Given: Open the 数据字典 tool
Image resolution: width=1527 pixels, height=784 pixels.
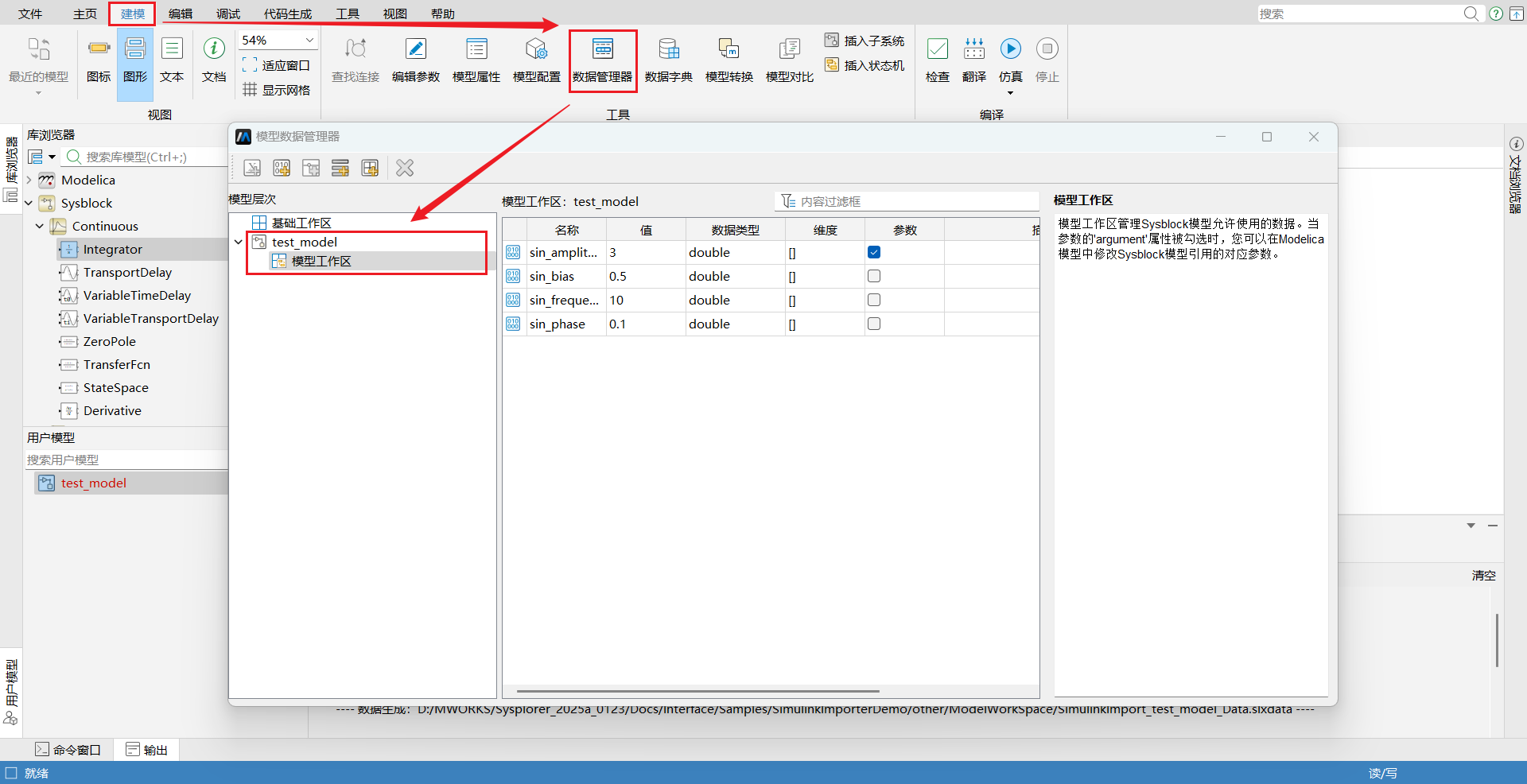Looking at the screenshot, I should (669, 60).
